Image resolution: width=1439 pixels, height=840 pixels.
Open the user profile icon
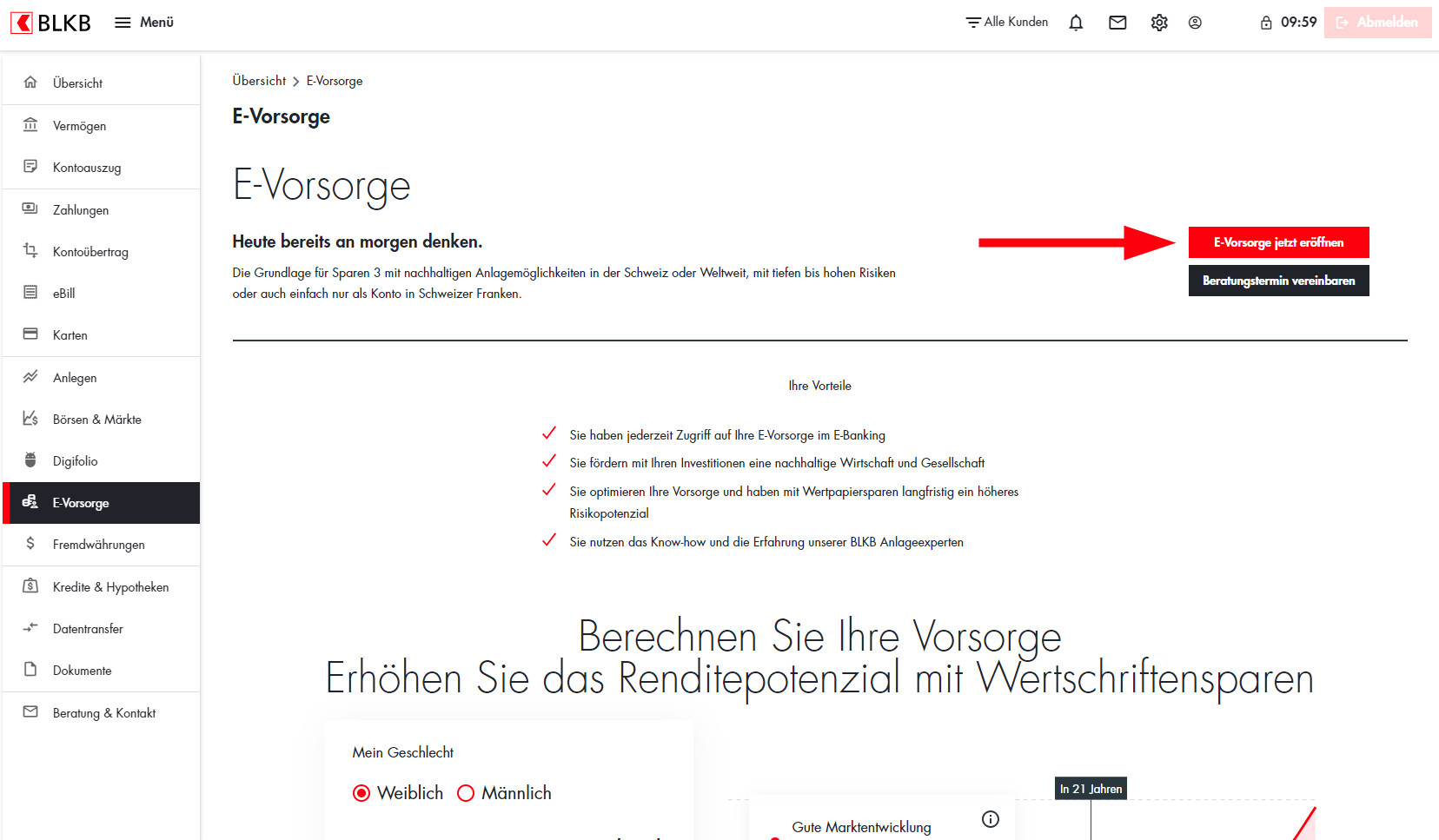(1195, 23)
